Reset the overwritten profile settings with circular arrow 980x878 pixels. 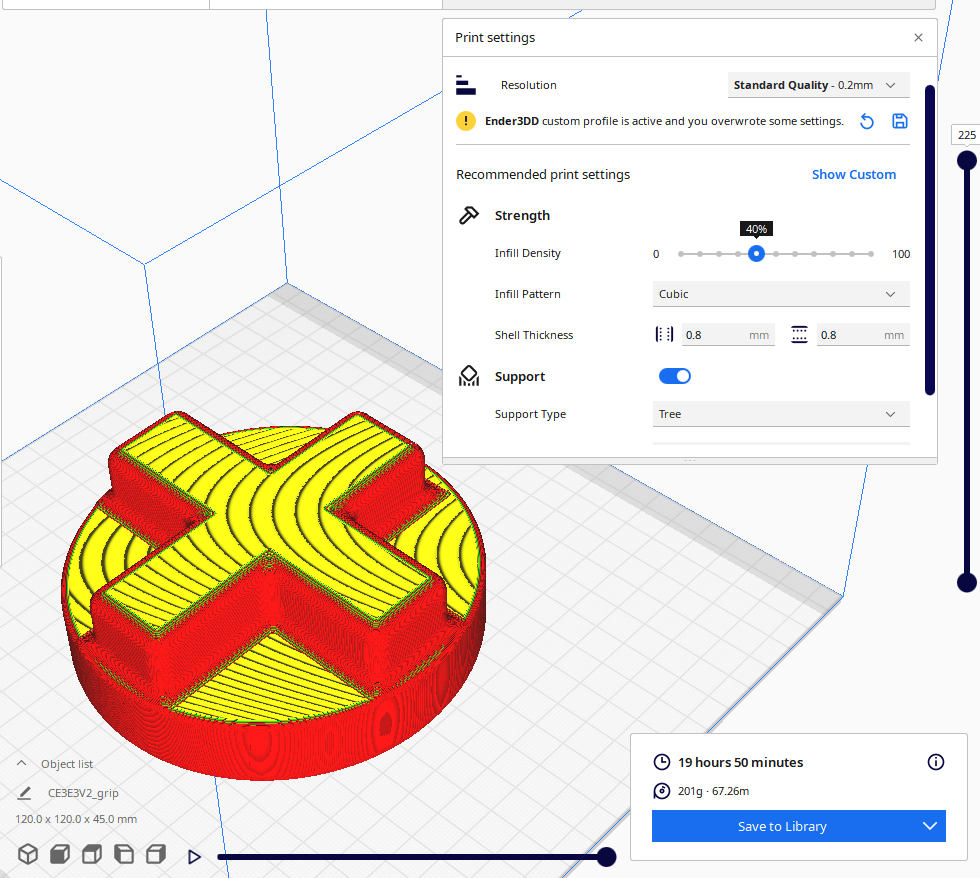[866, 121]
